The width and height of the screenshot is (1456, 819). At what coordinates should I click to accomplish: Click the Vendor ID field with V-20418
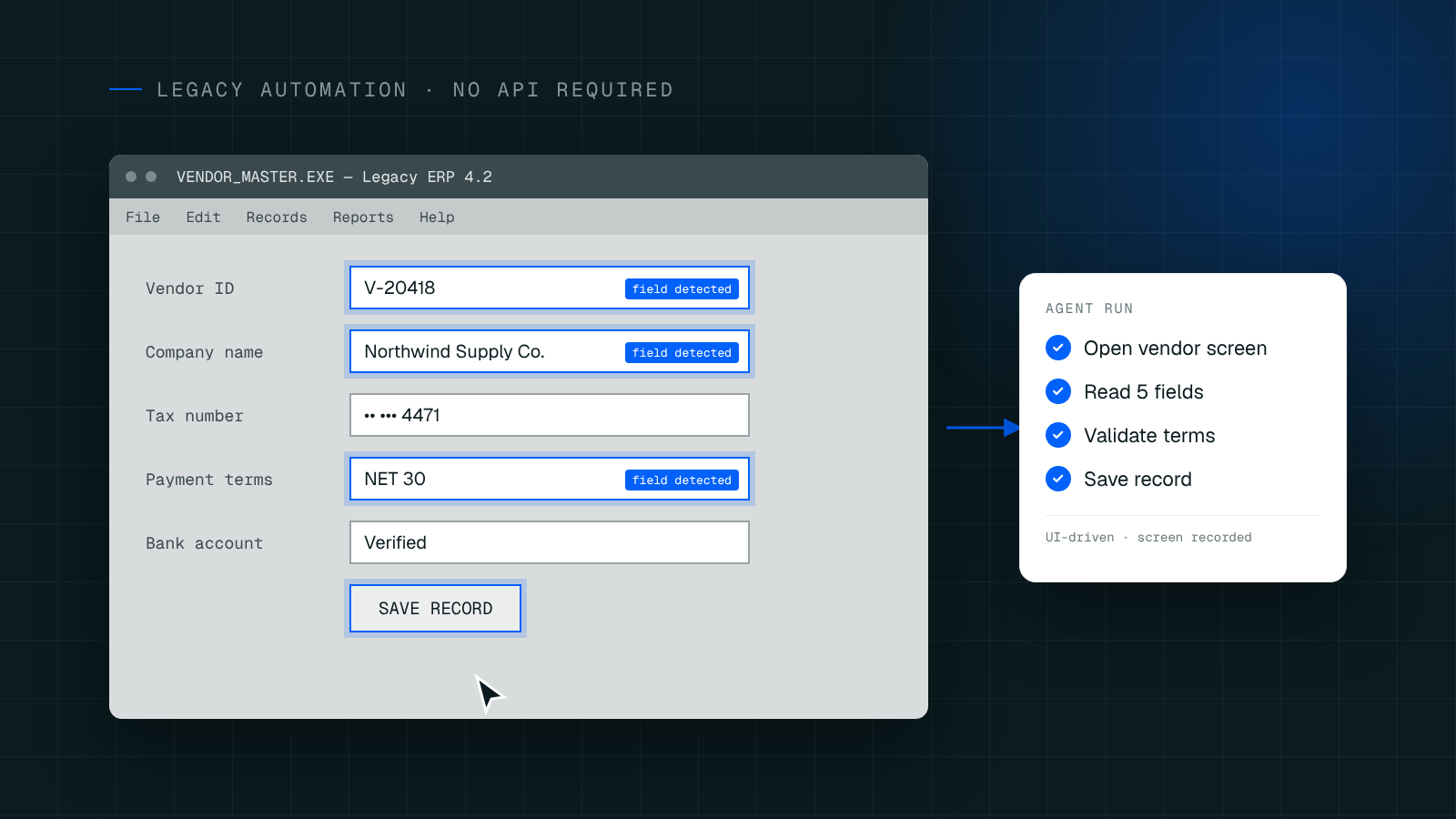coord(550,288)
